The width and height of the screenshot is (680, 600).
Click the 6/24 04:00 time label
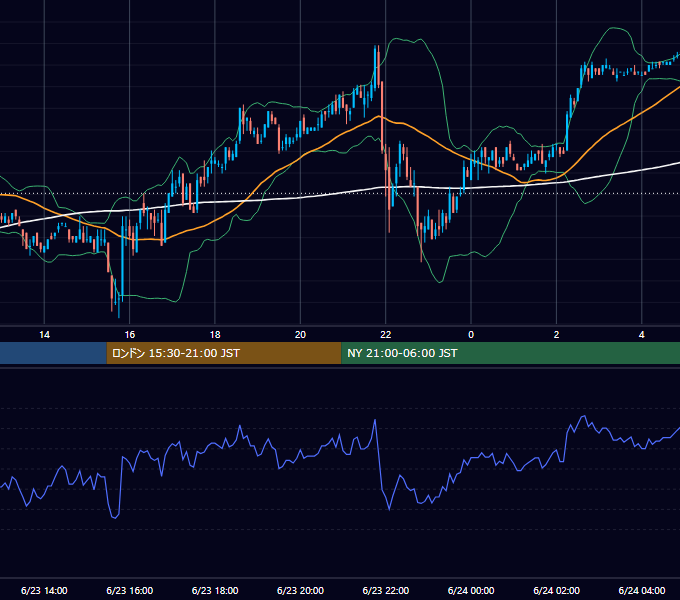pyautogui.click(x=642, y=590)
